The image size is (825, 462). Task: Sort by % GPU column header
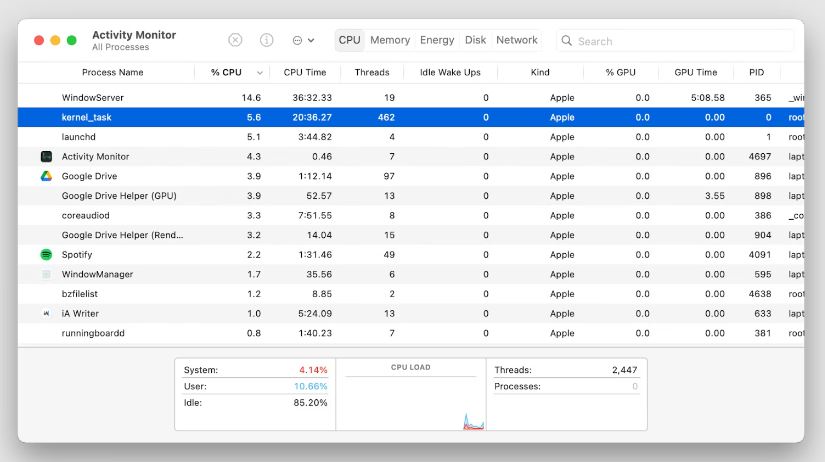(620, 72)
